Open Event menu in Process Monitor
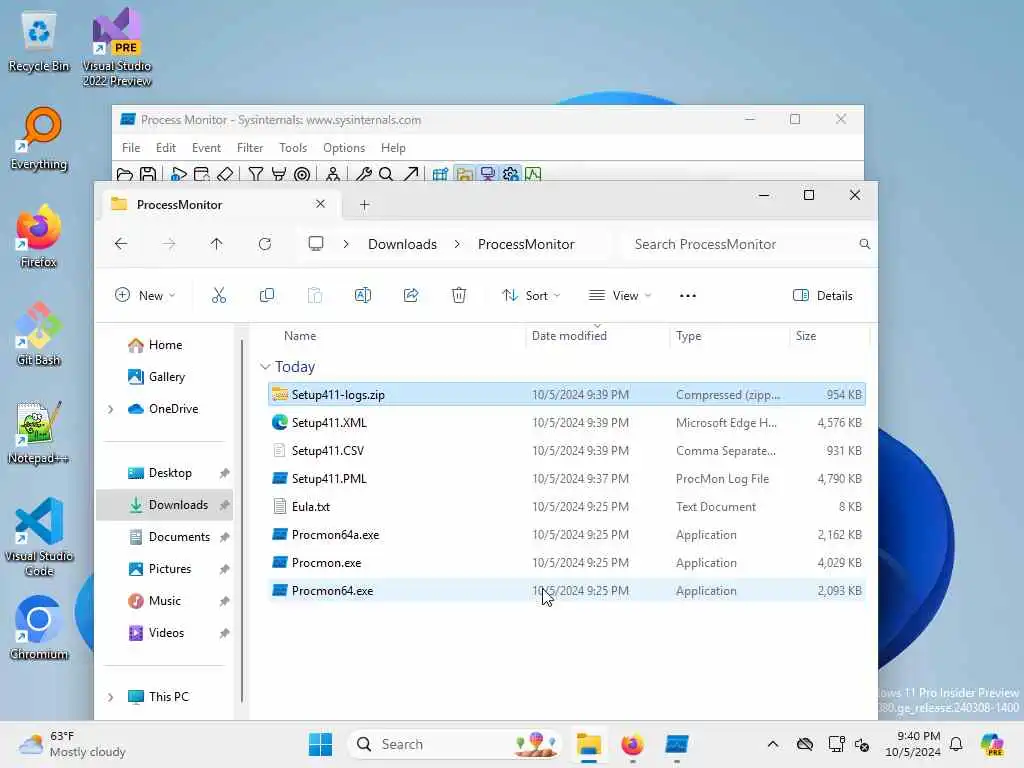This screenshot has width=1024, height=768. click(x=206, y=148)
